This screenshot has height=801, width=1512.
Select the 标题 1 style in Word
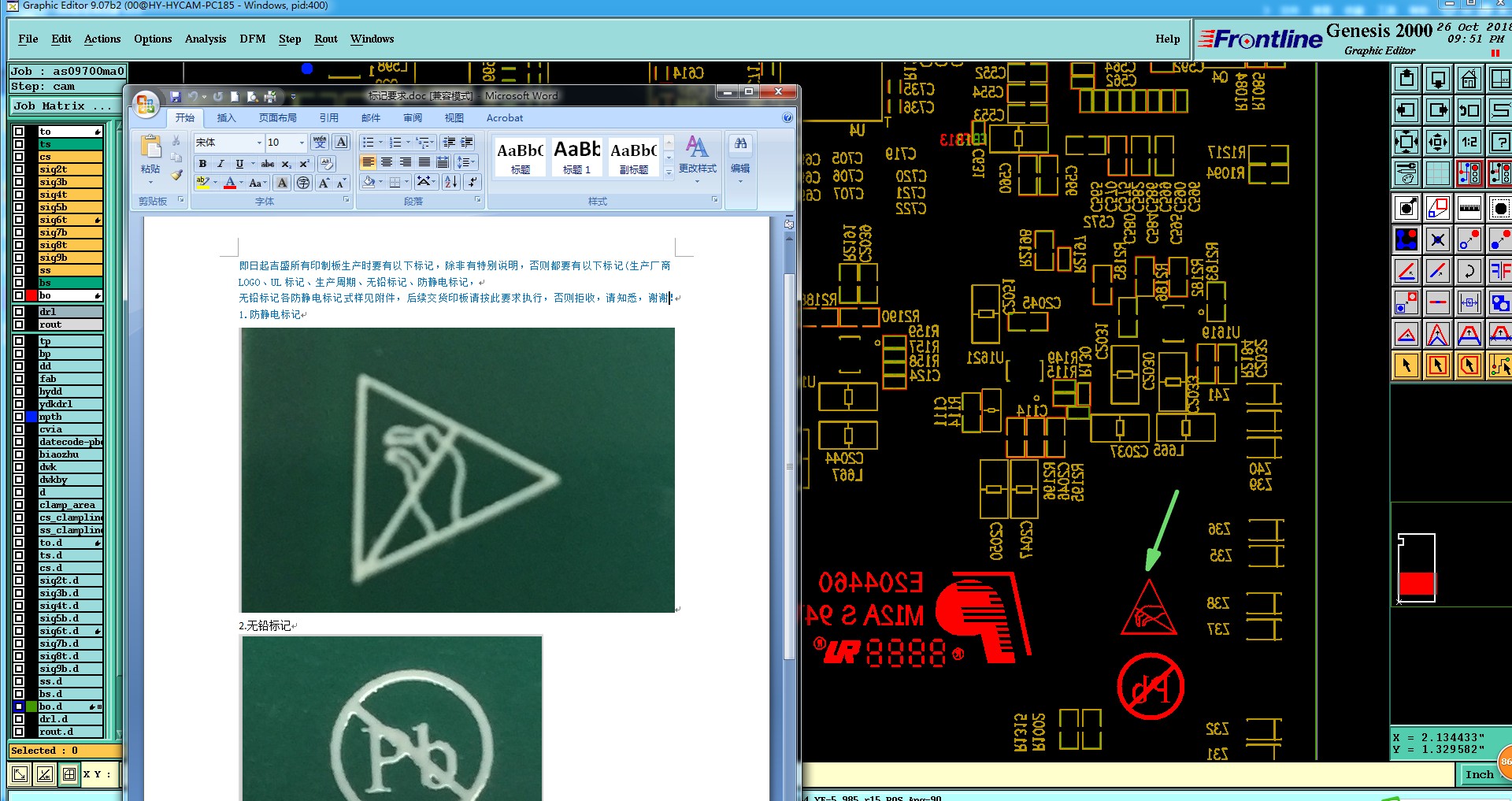pos(577,156)
